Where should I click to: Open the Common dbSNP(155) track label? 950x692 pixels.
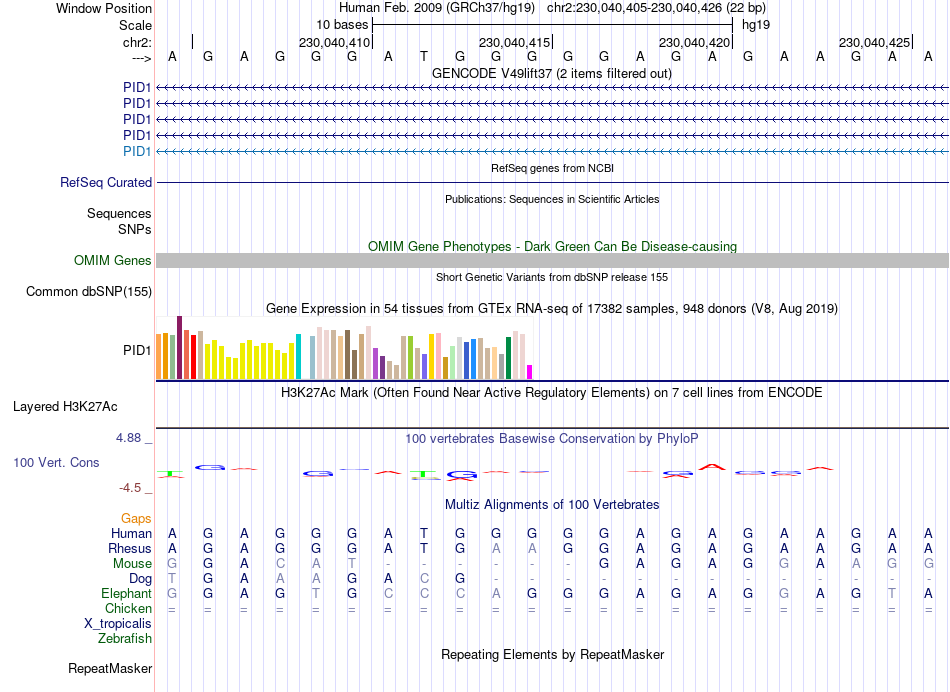coord(89,291)
